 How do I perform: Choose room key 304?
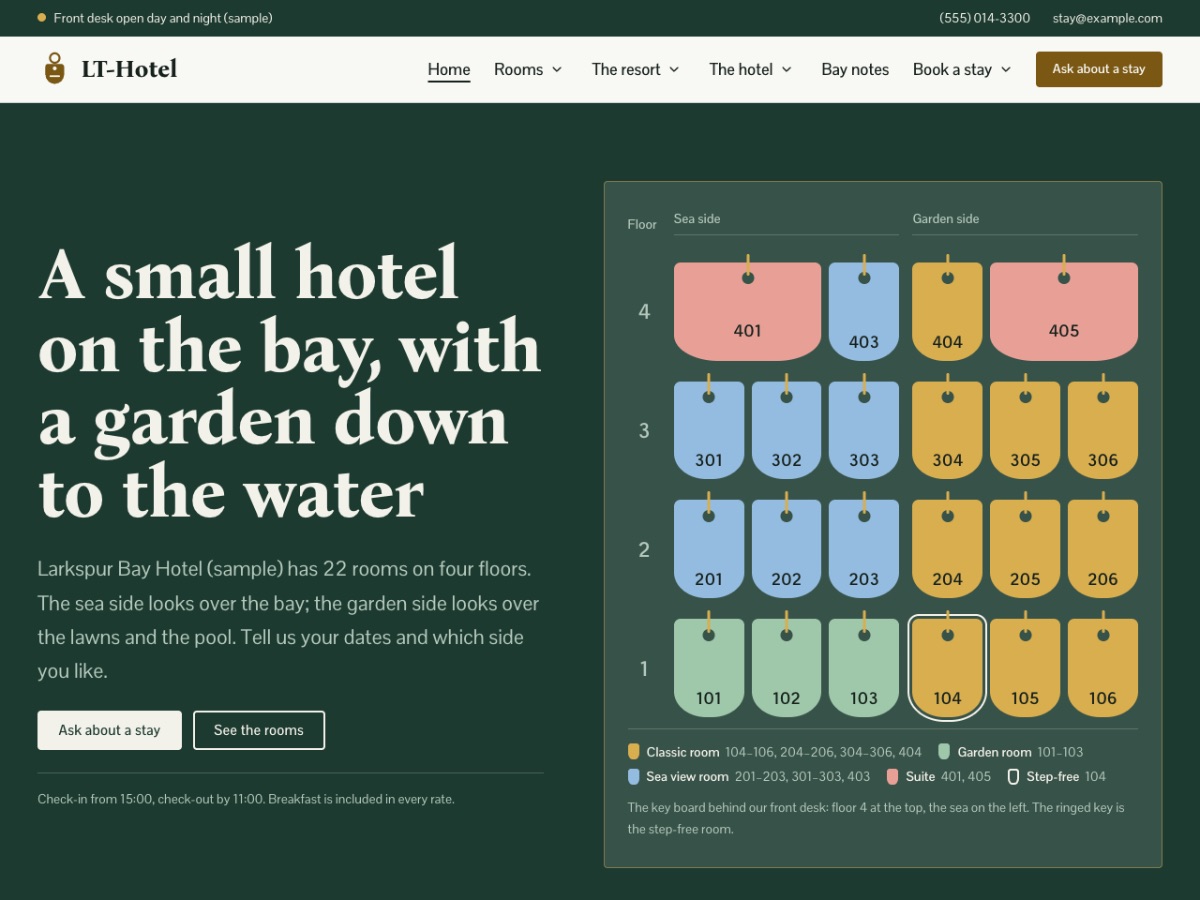(947, 430)
